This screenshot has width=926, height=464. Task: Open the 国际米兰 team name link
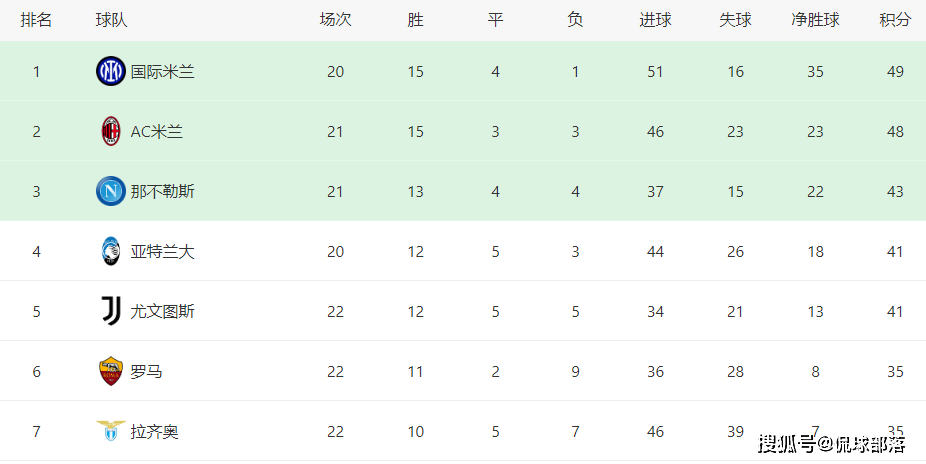pos(162,72)
